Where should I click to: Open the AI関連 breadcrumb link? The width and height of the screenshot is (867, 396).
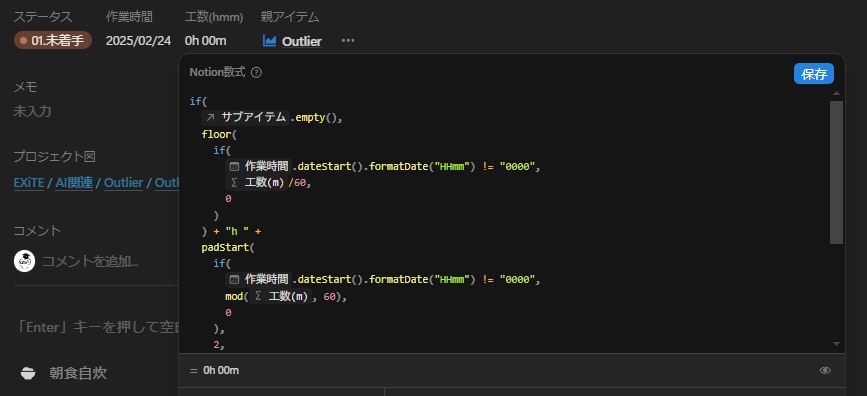(74, 183)
